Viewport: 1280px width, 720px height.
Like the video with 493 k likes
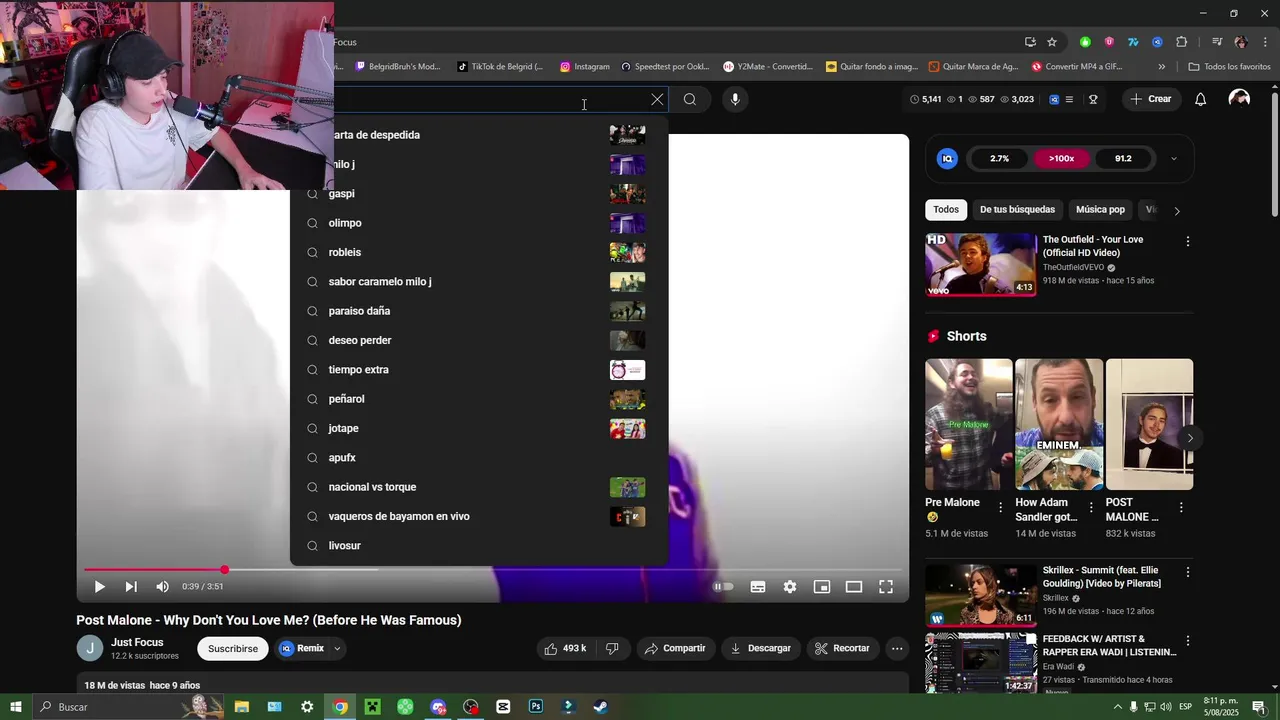click(x=565, y=648)
